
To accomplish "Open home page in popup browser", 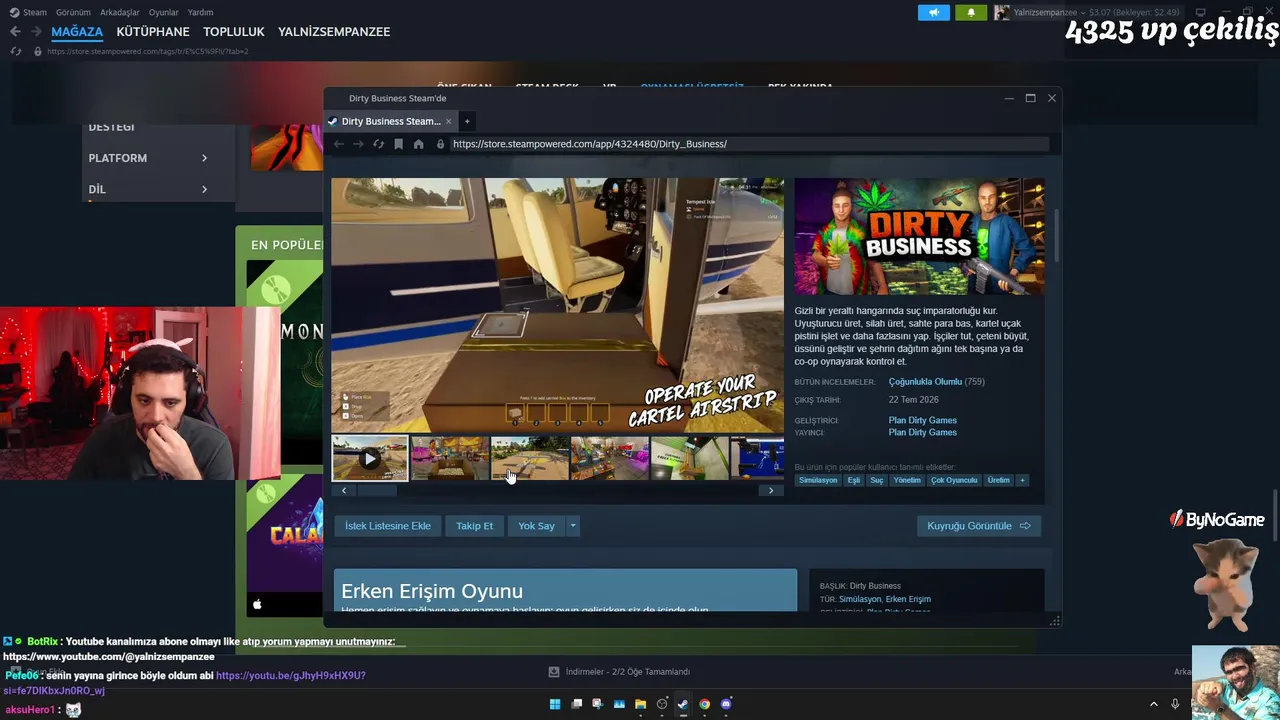I will point(418,144).
